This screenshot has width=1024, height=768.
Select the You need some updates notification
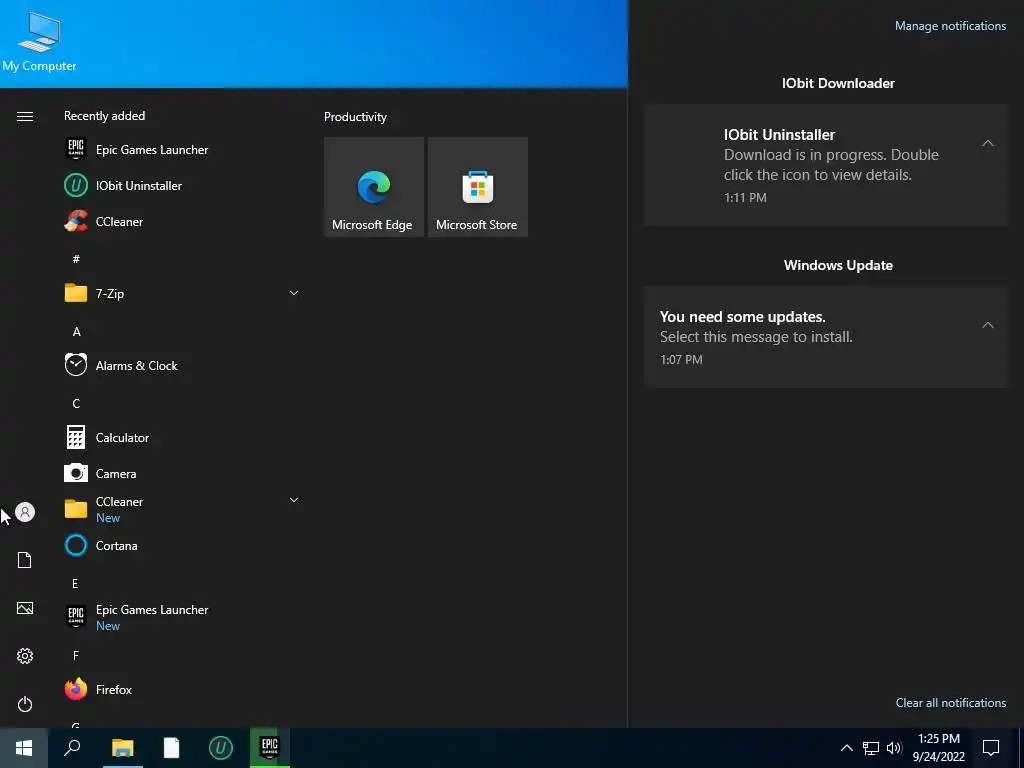tap(826, 337)
